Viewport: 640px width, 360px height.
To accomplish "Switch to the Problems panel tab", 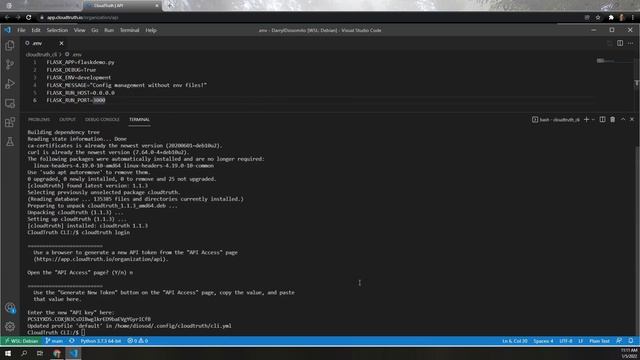I will (39, 120).
